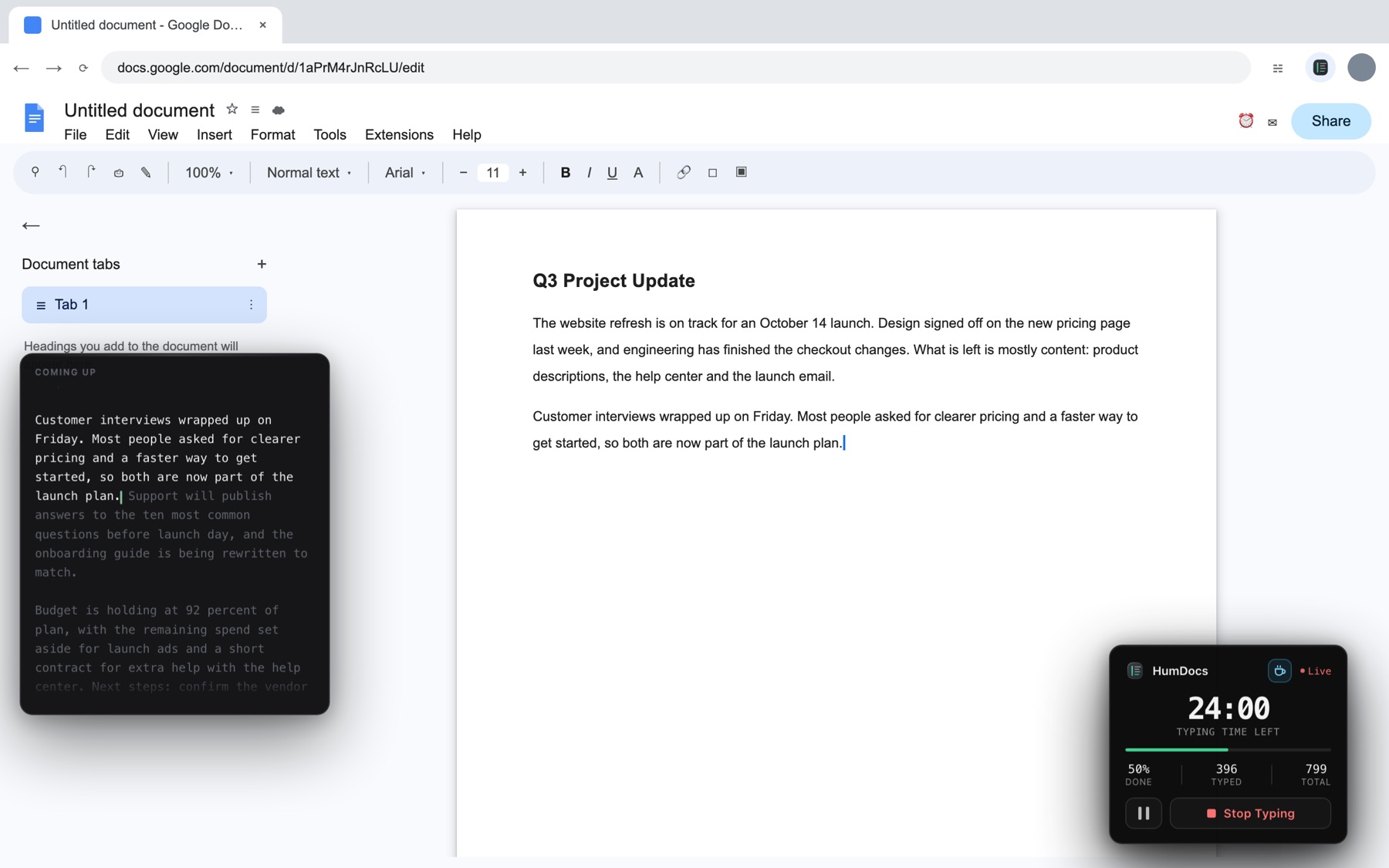Toggle italic formatting

click(x=589, y=173)
